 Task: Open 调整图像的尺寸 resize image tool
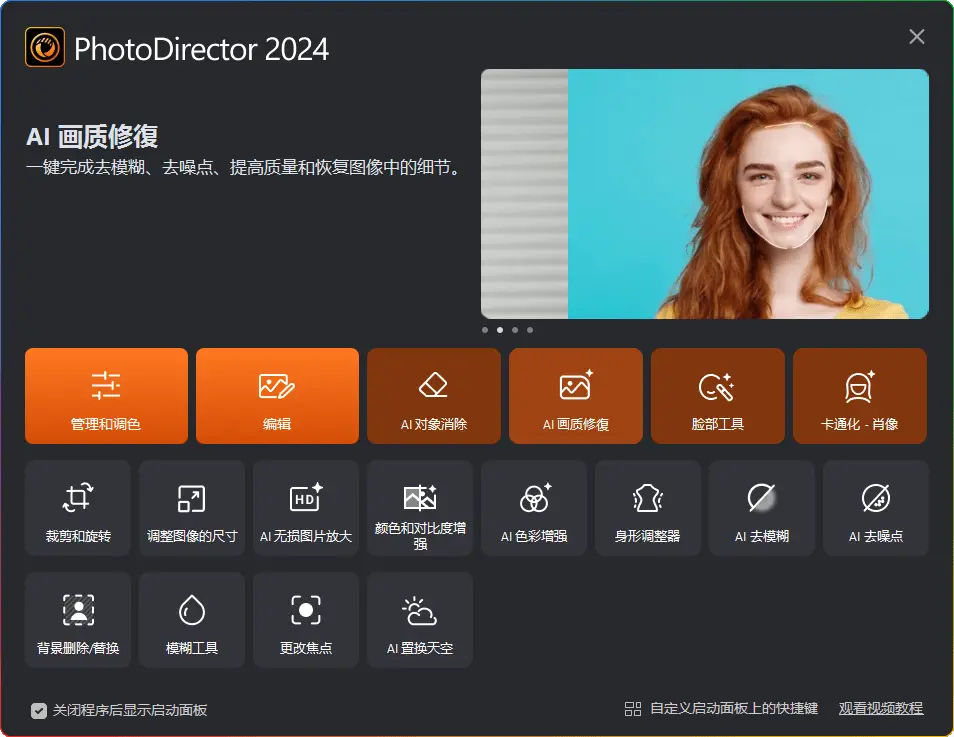coord(192,508)
